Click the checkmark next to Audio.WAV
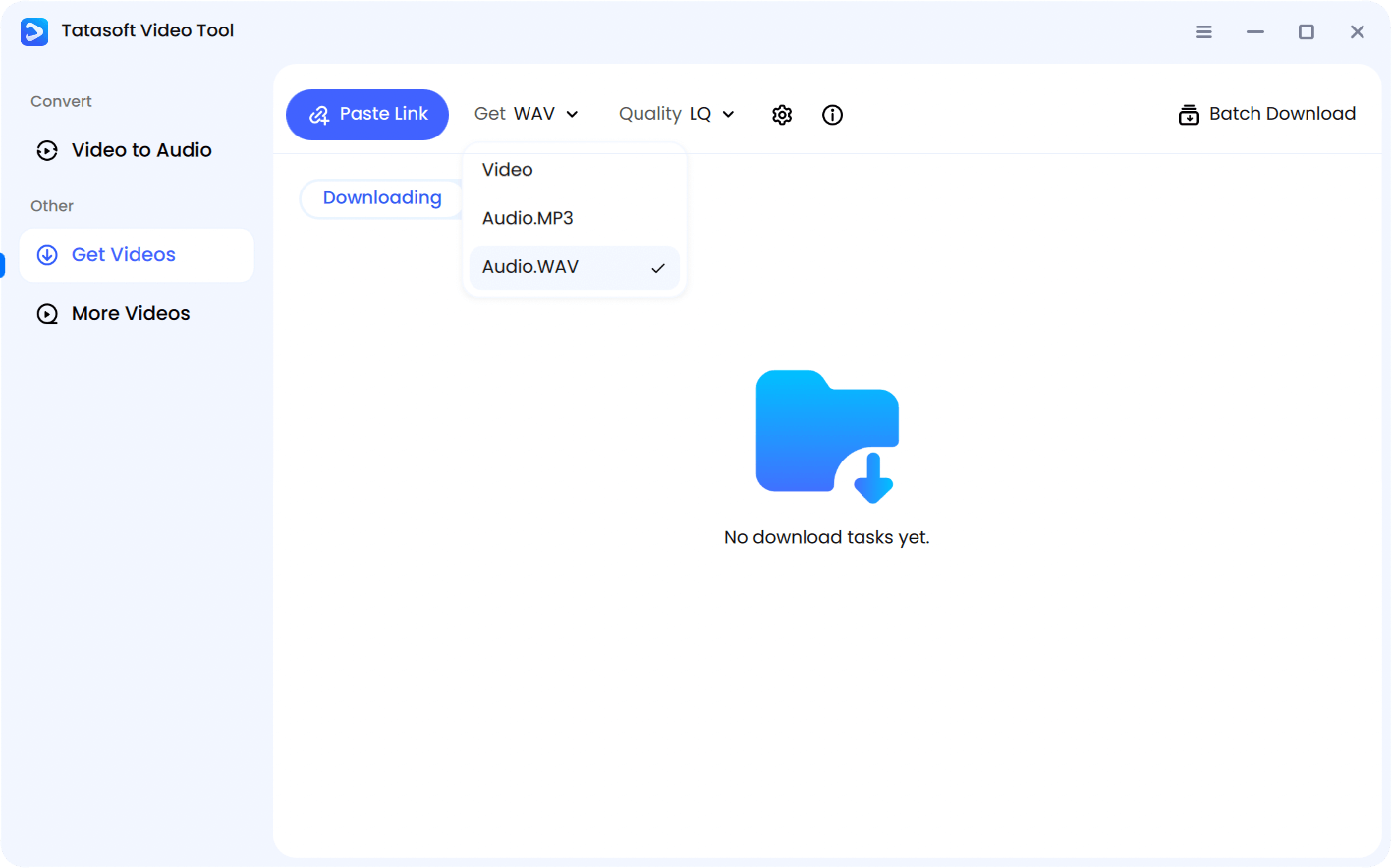 coord(658,267)
